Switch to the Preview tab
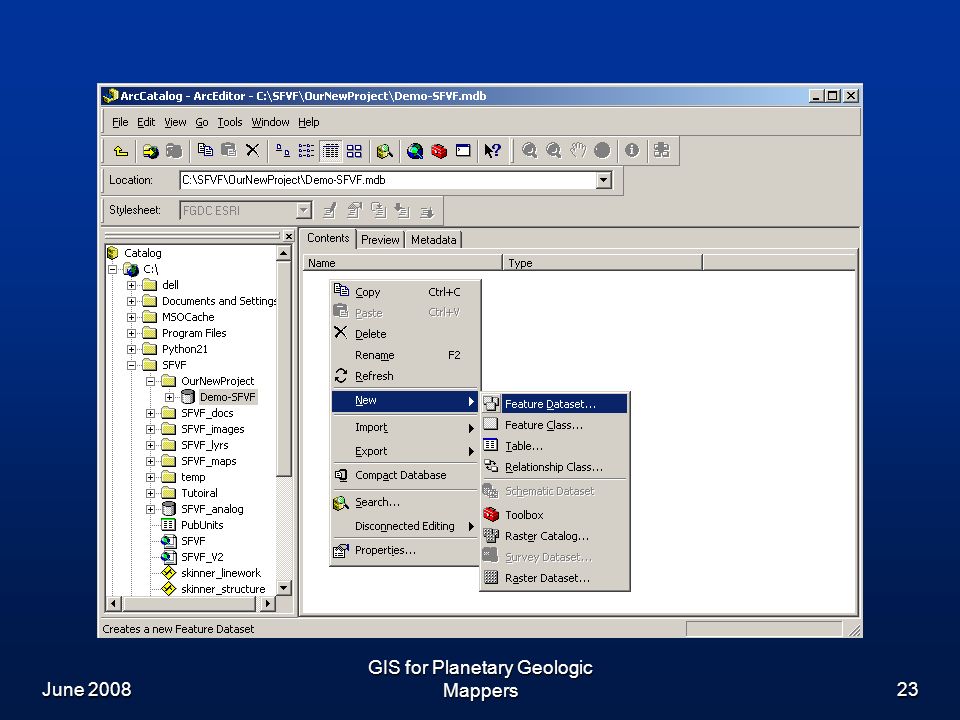Viewport: 960px width, 720px height. tap(380, 239)
